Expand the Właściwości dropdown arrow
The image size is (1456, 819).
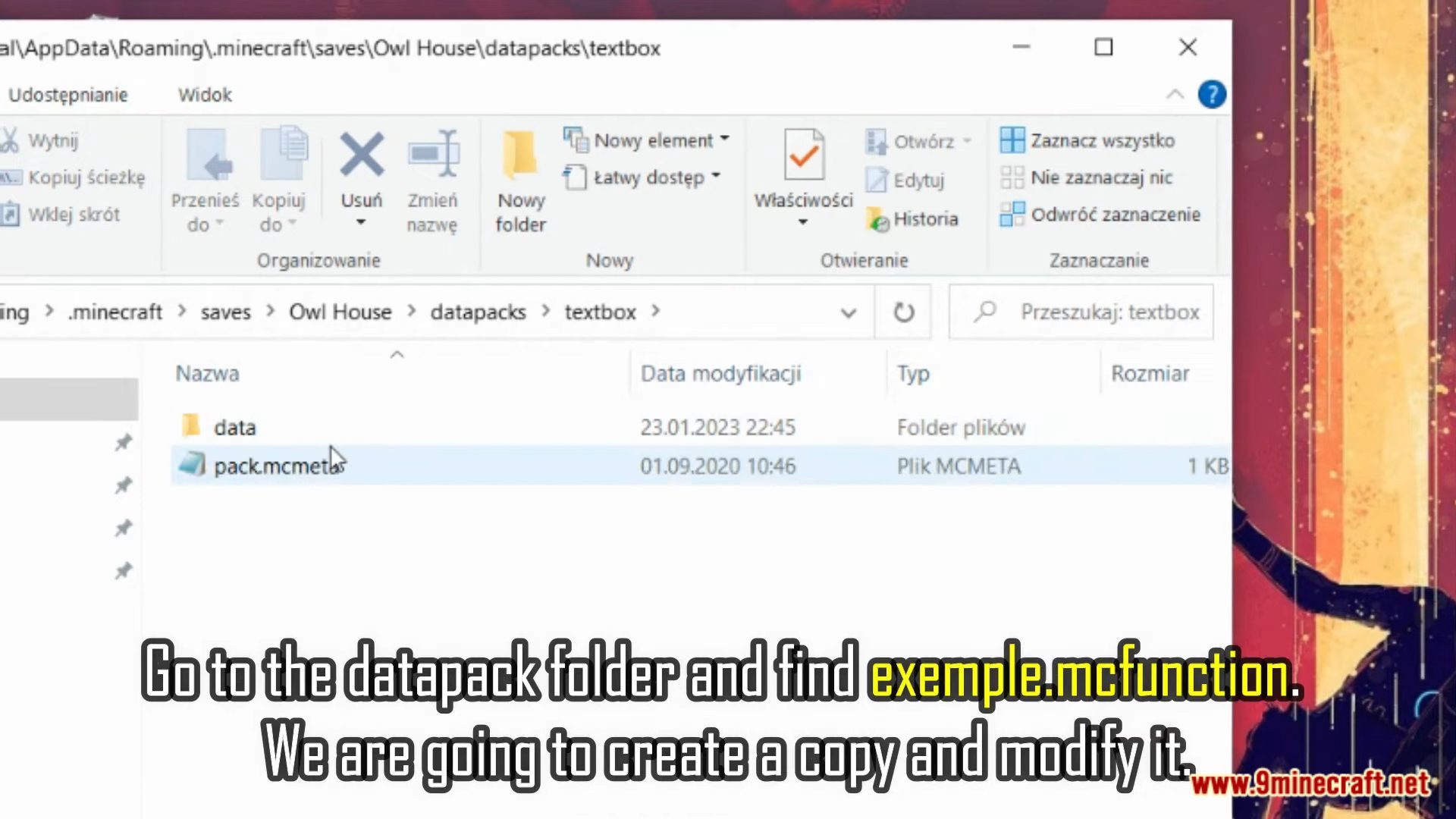tap(803, 222)
